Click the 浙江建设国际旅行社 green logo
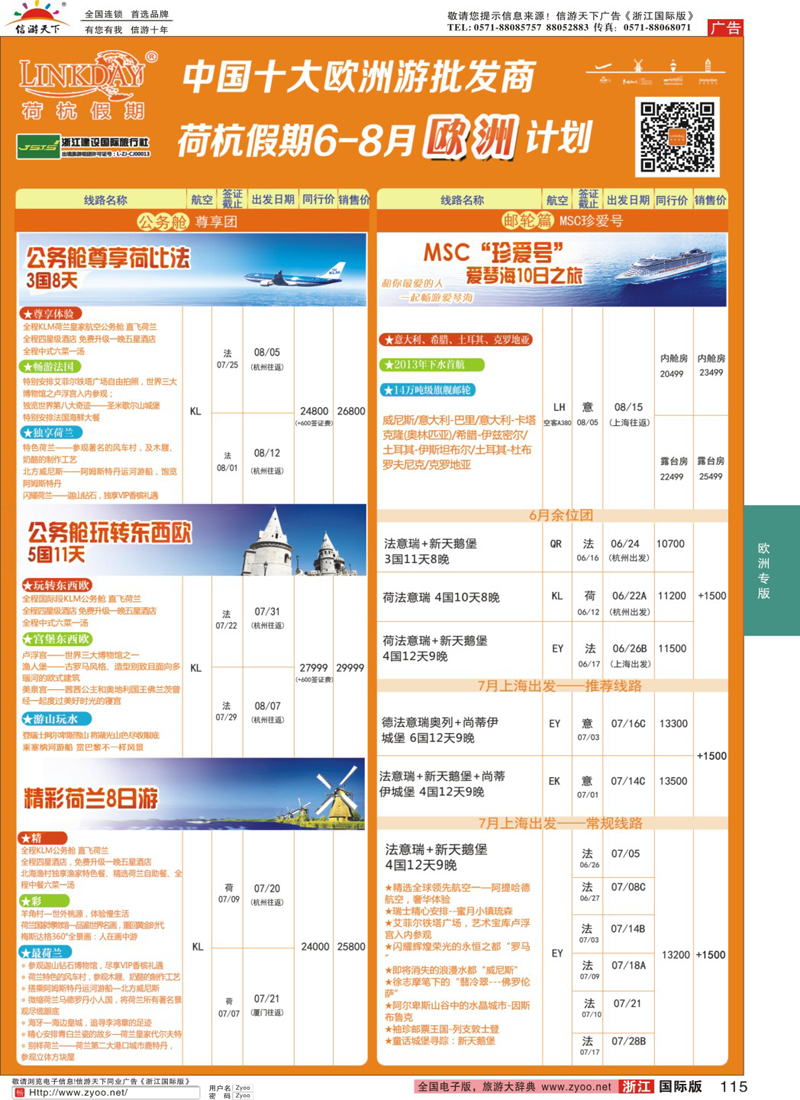The image size is (800, 1100). [x=84, y=146]
